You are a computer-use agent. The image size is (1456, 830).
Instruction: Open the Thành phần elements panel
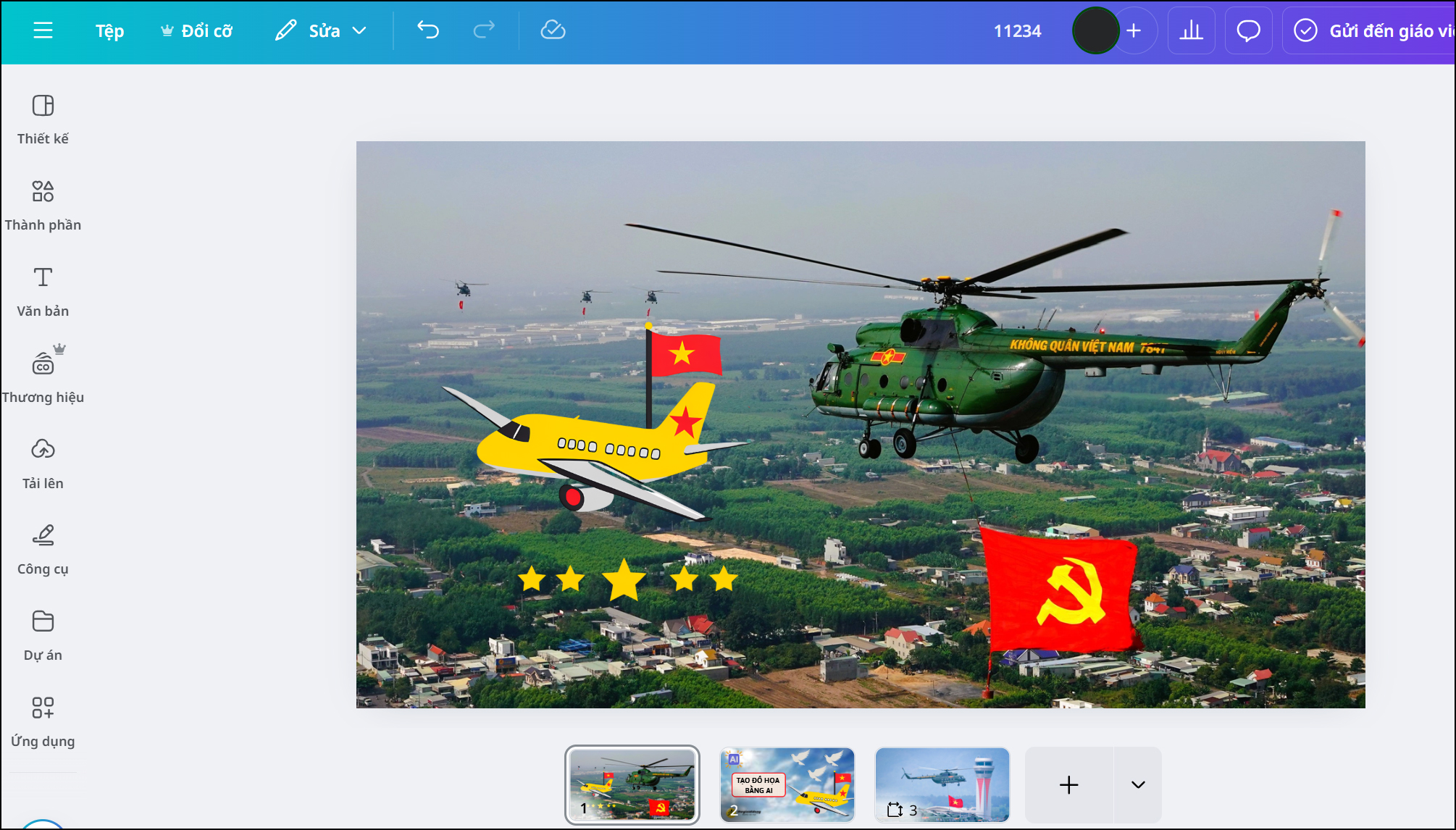43,206
